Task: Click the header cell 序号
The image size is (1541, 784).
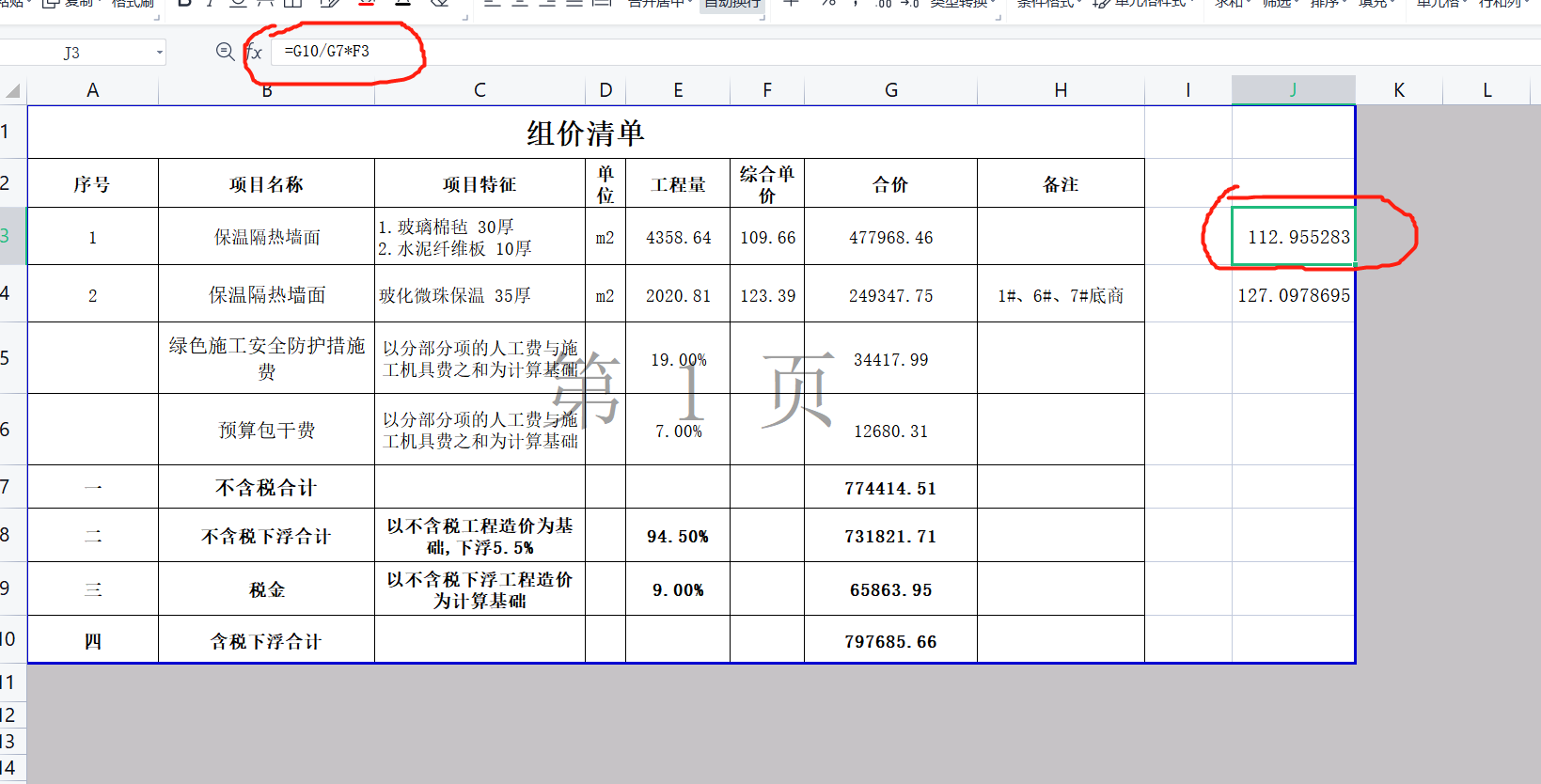Action: pyautogui.click(x=92, y=184)
